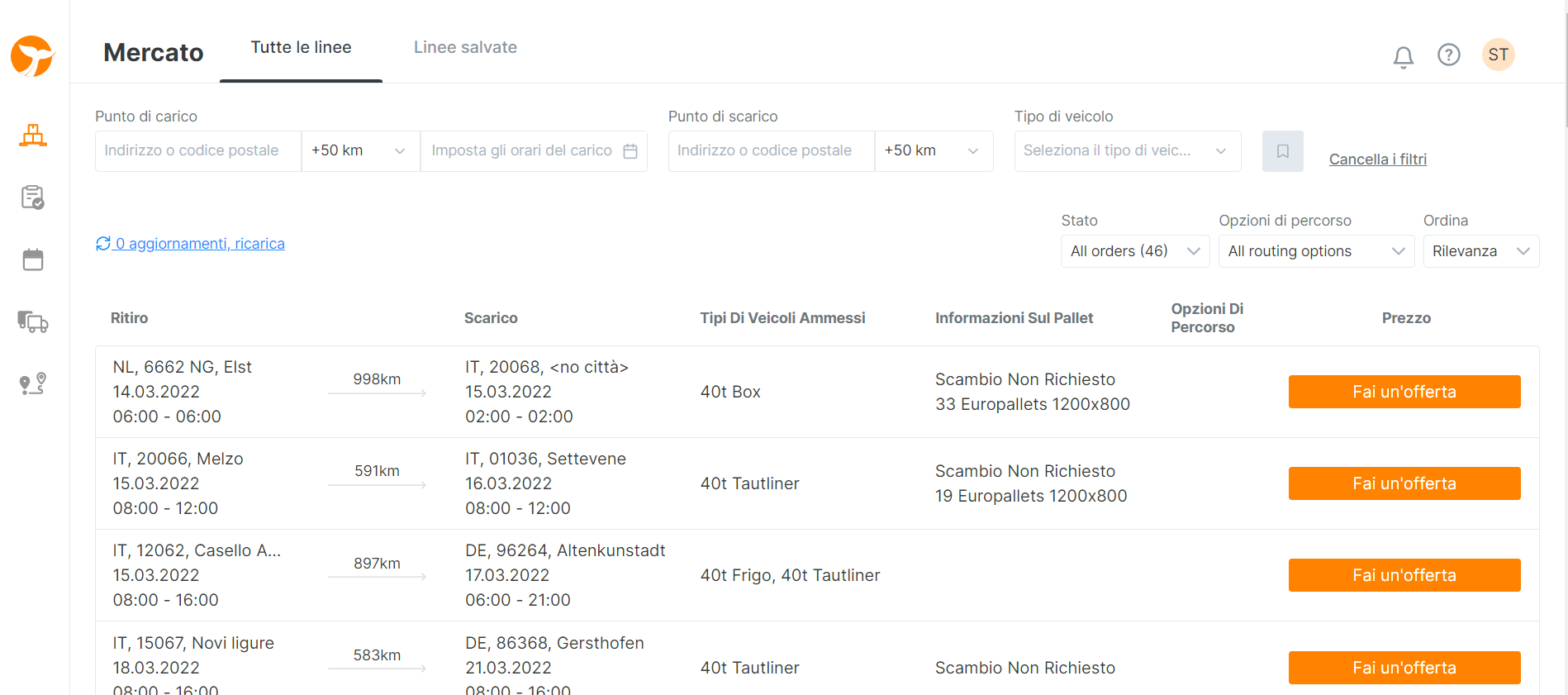Click 591km distance label
The width and height of the screenshot is (1568, 695).
(377, 471)
